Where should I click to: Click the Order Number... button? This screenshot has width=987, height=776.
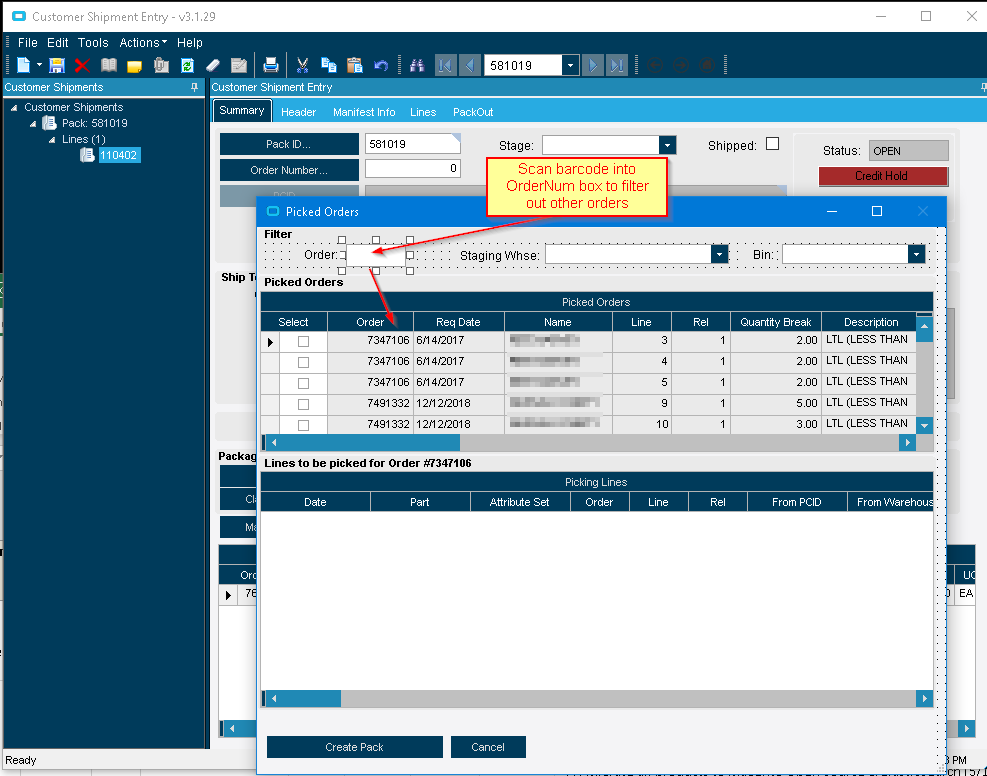pyautogui.click(x=289, y=170)
